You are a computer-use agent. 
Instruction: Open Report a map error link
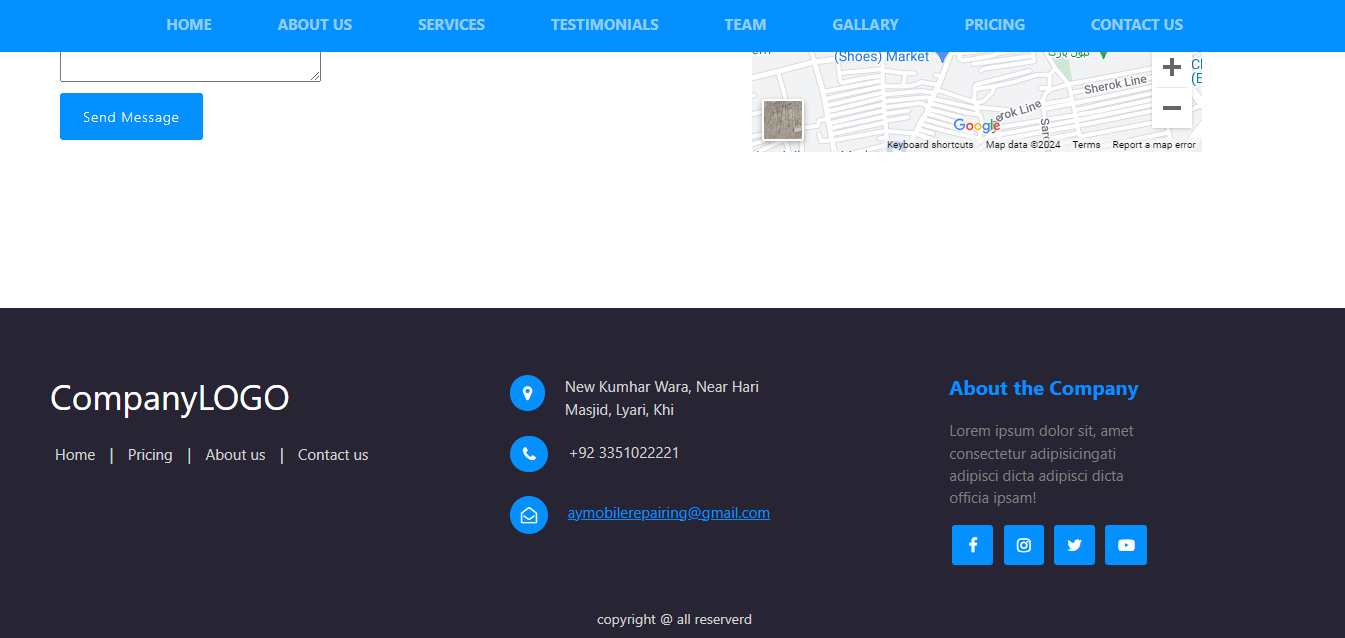(x=1153, y=145)
